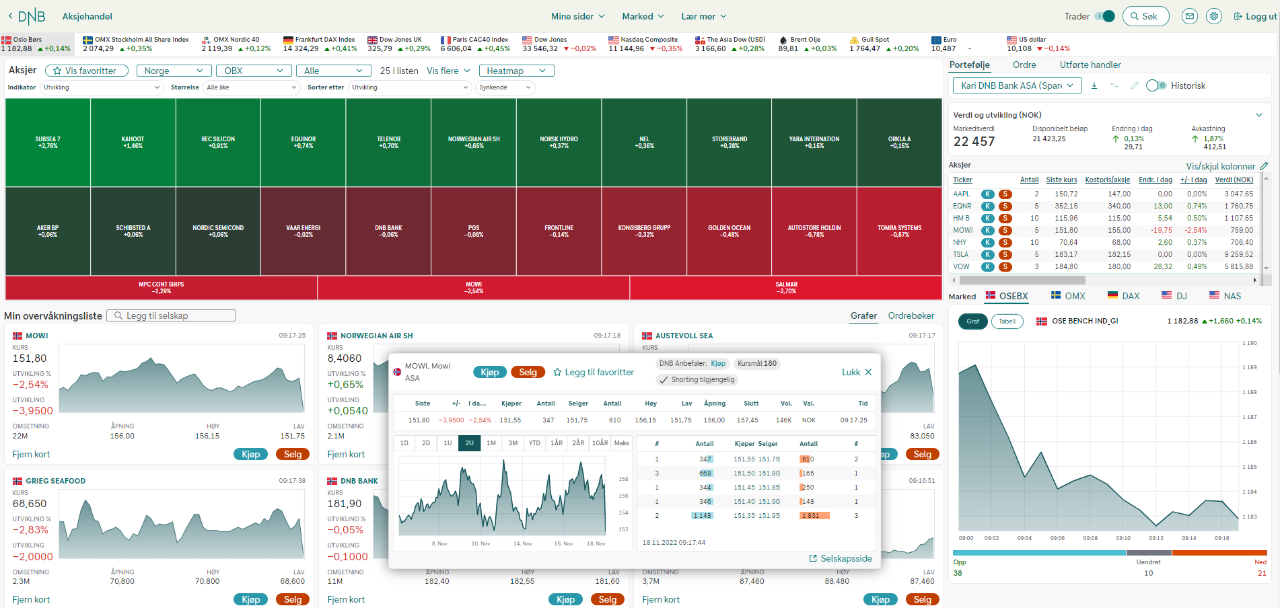Click the Logg ut button
The width and height of the screenshot is (1280, 608).
click(x=1254, y=17)
